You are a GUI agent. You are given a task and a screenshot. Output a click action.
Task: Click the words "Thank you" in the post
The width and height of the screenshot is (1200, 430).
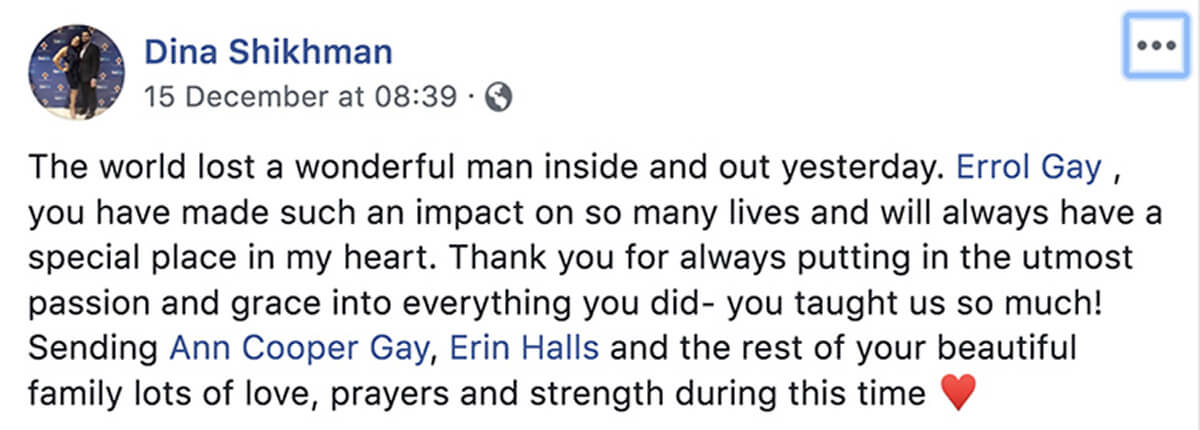coord(498,258)
